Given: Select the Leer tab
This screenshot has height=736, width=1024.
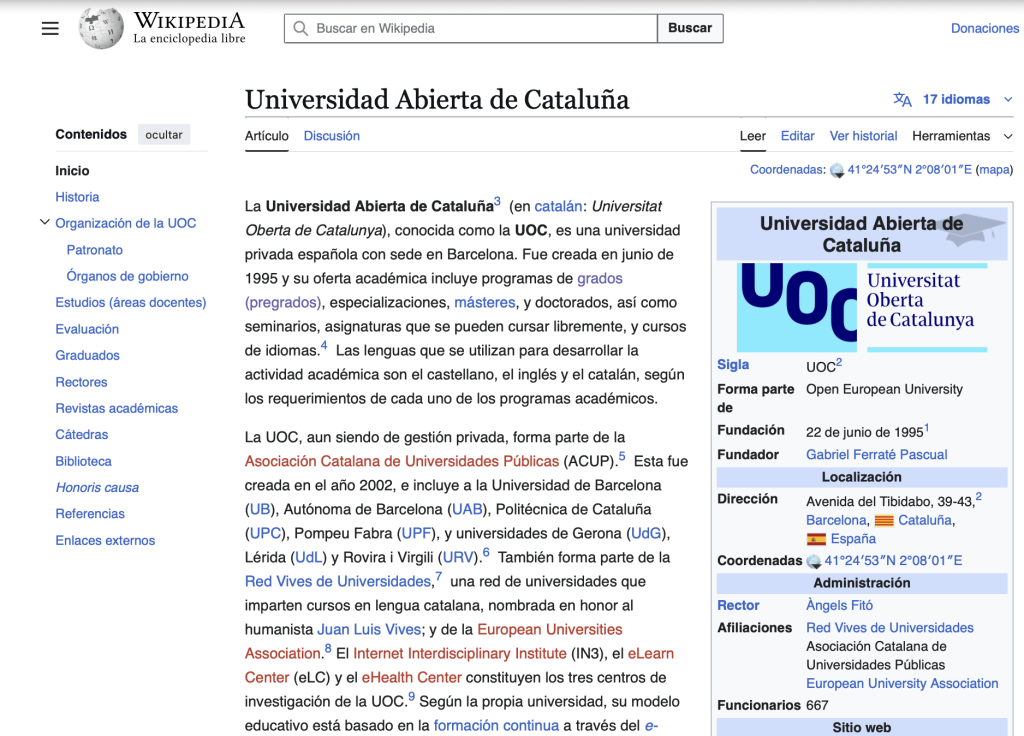Looking at the screenshot, I should 752,136.
